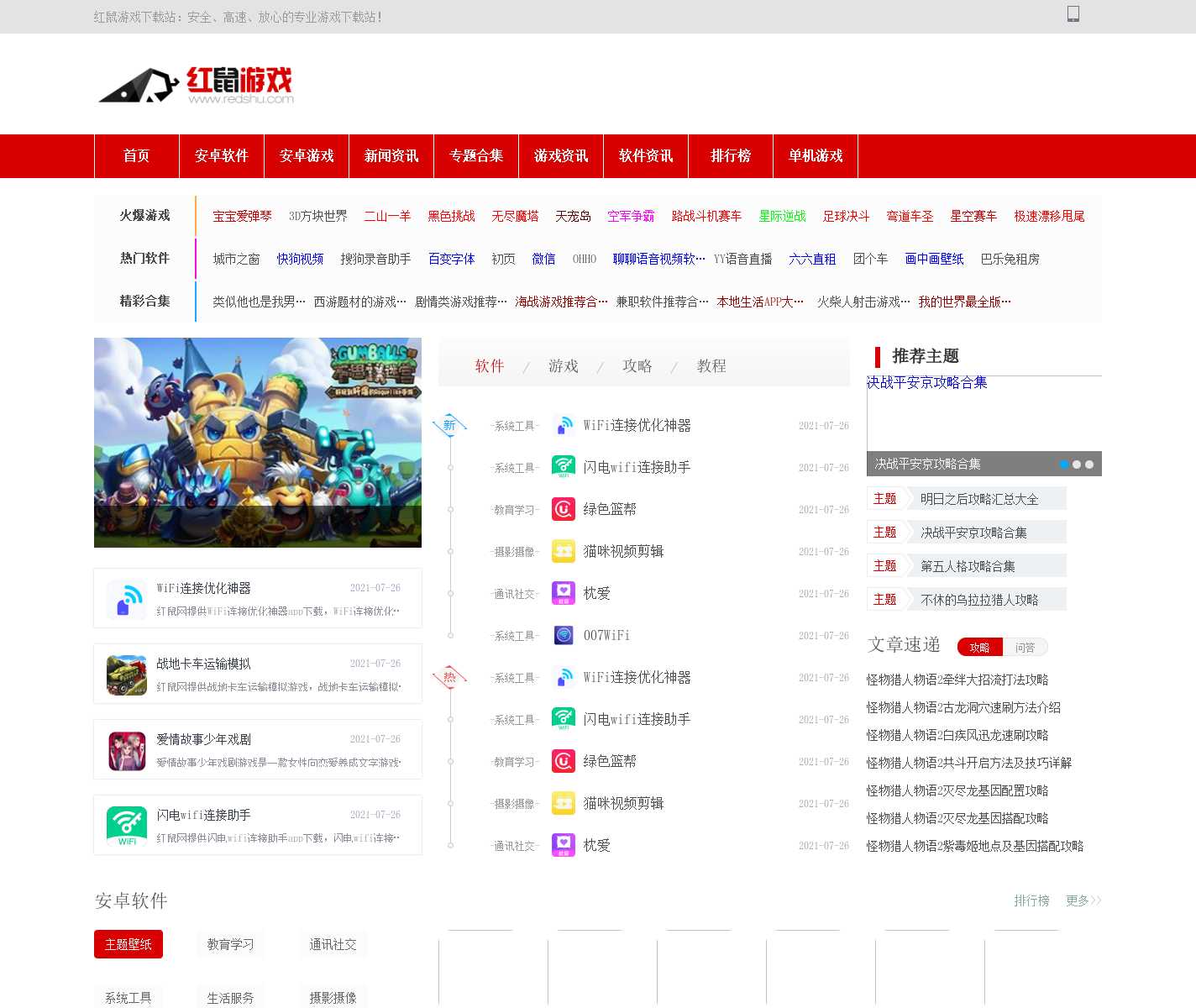Image resolution: width=1196 pixels, height=1008 pixels.
Task: Click the mobile version phone icon
Action: point(1073,13)
